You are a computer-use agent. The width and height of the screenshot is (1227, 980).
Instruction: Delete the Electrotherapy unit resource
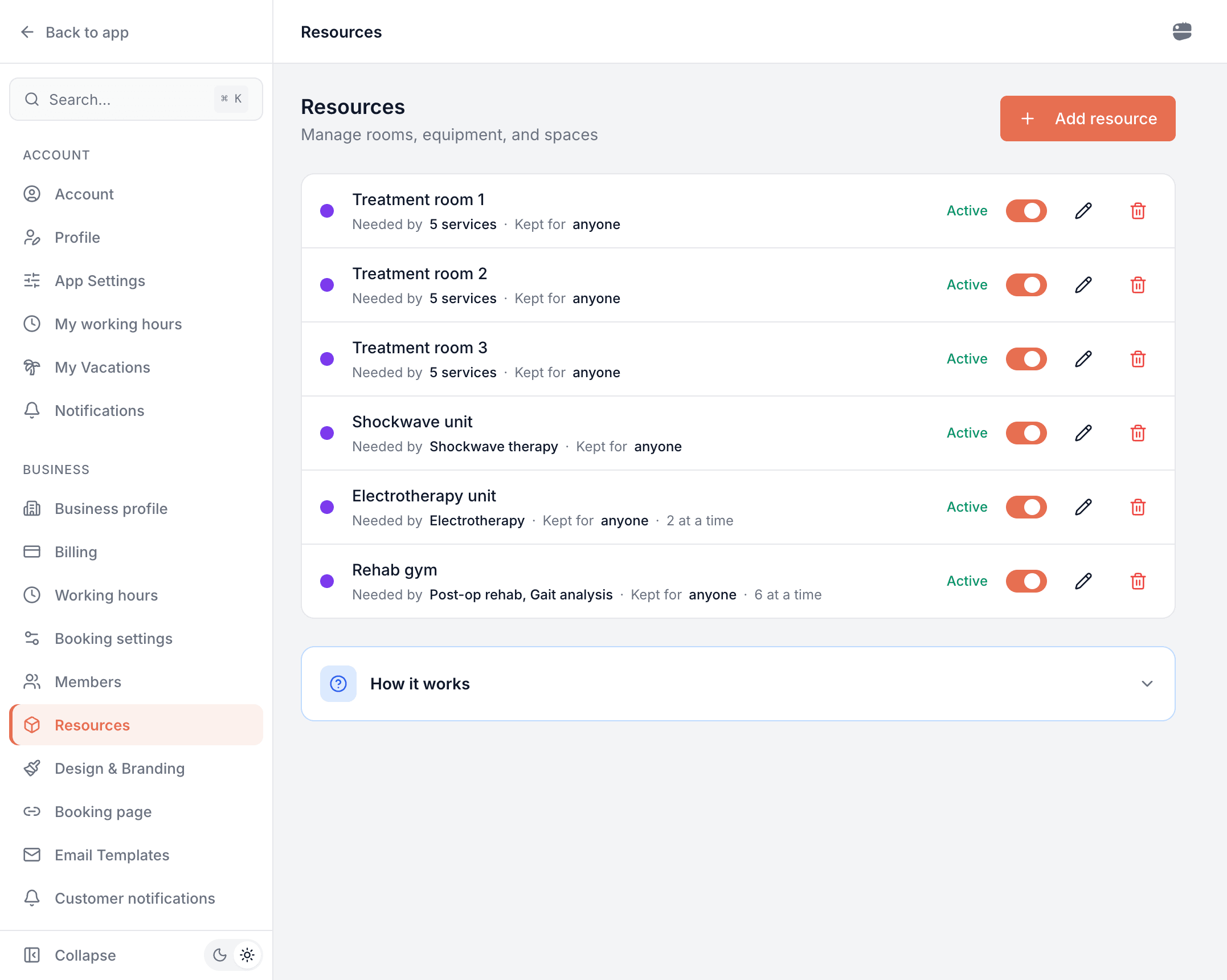click(x=1138, y=507)
